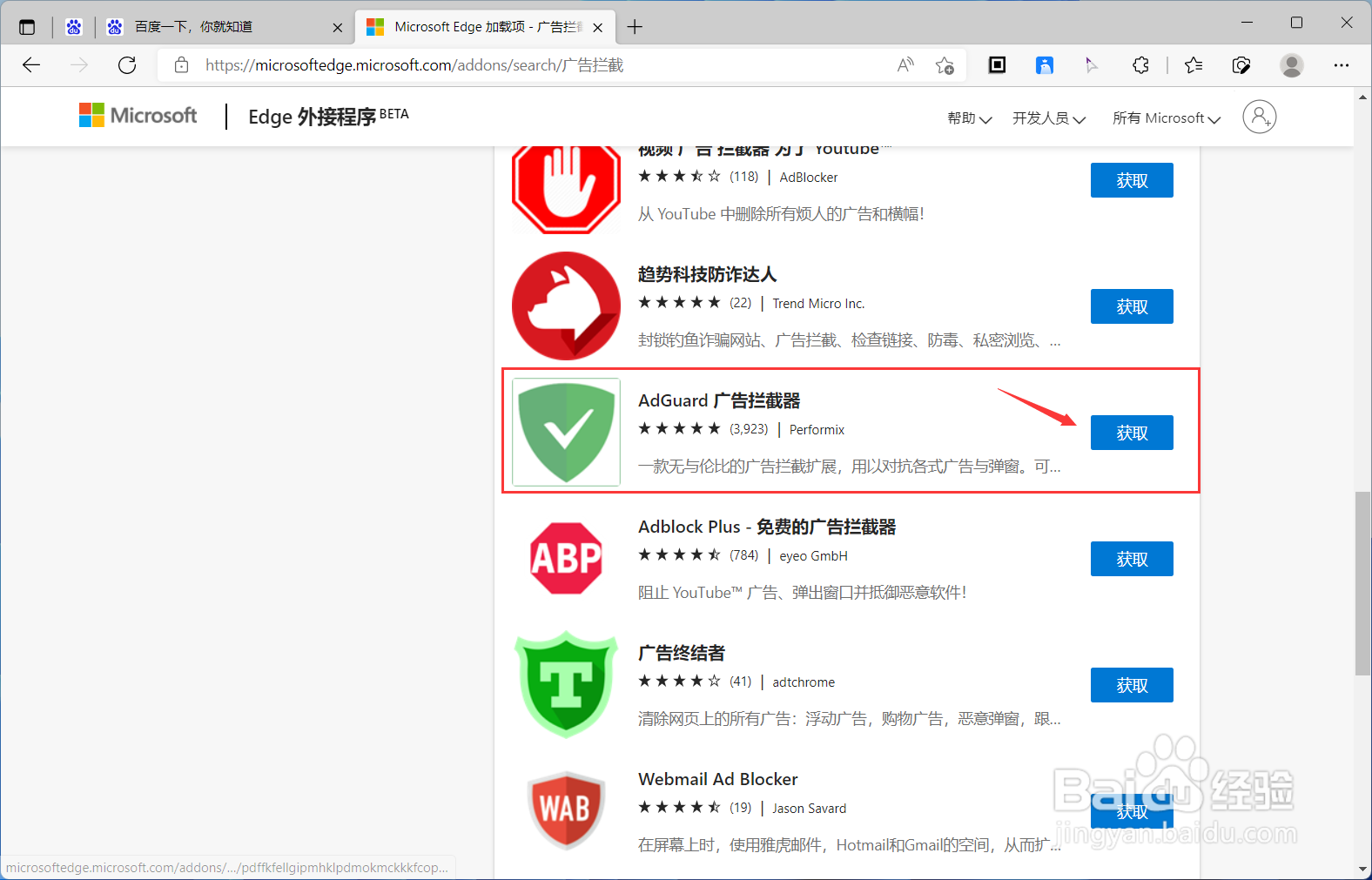This screenshot has width=1372, height=880.
Task: Open Adblock Plus extension title
Action: [x=767, y=527]
